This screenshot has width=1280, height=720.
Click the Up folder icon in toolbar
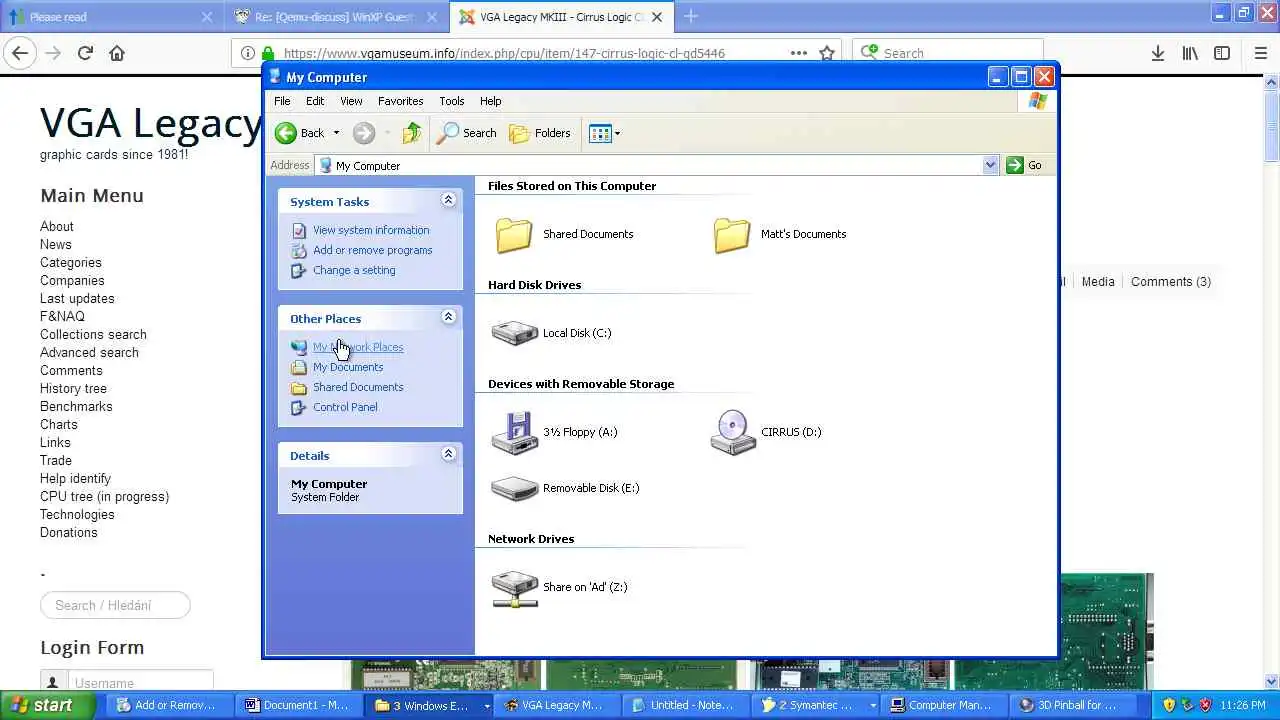pyautogui.click(x=412, y=133)
